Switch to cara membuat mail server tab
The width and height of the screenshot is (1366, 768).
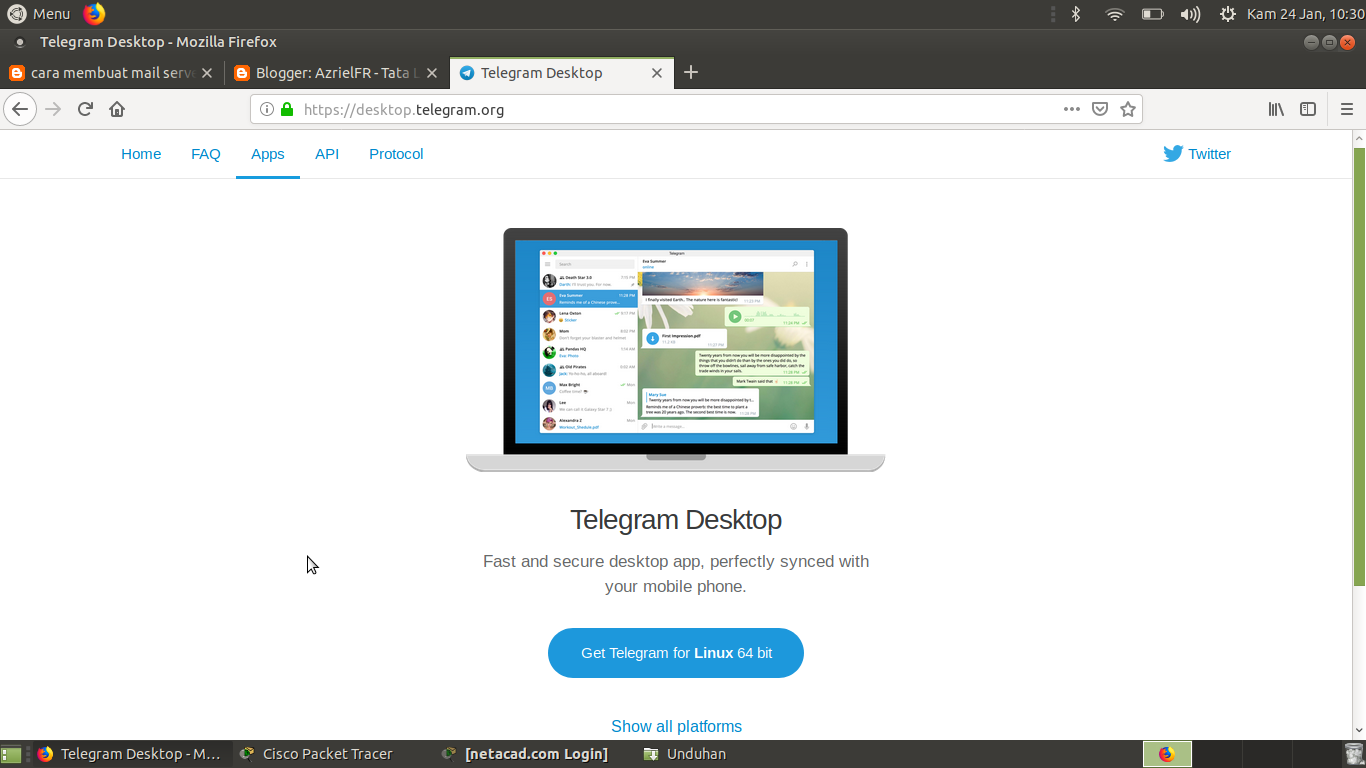point(111,73)
